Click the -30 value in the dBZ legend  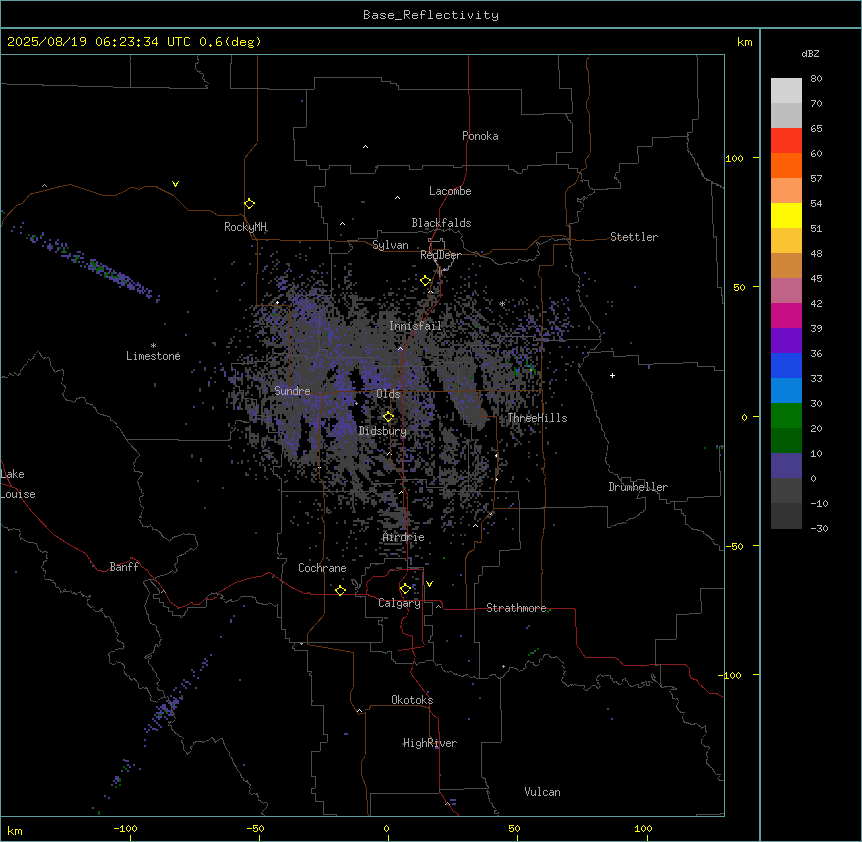click(819, 528)
